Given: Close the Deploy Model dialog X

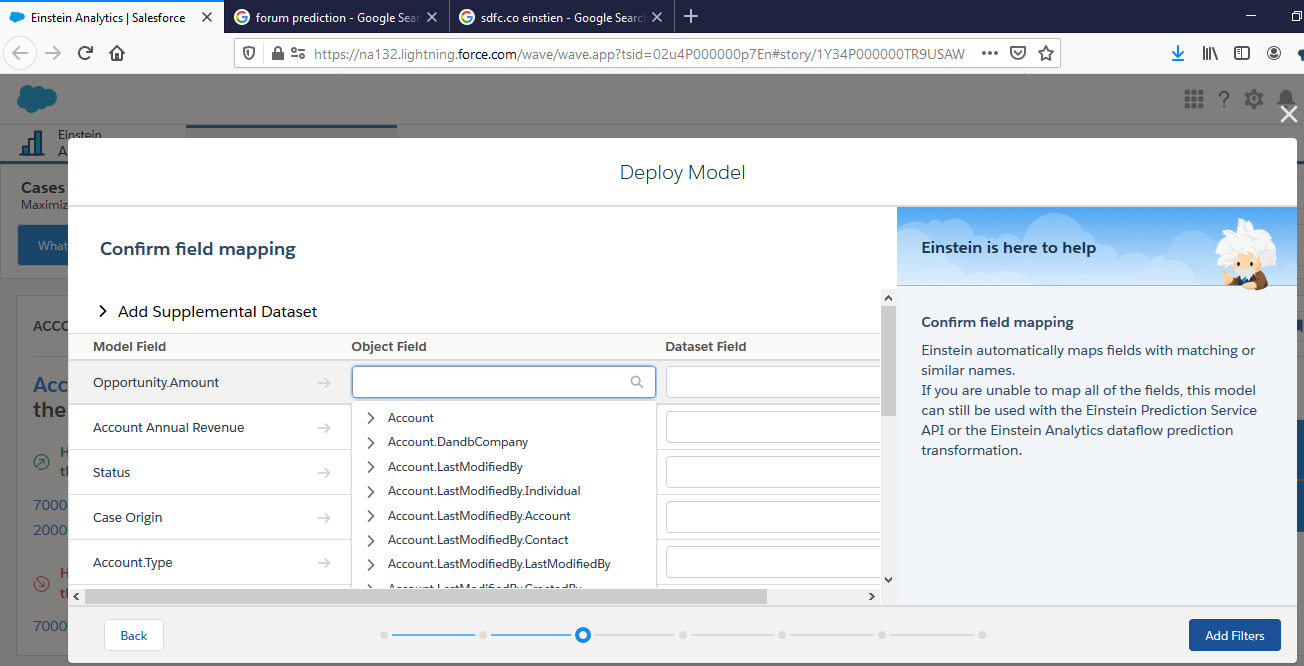Looking at the screenshot, I should click(x=1289, y=115).
